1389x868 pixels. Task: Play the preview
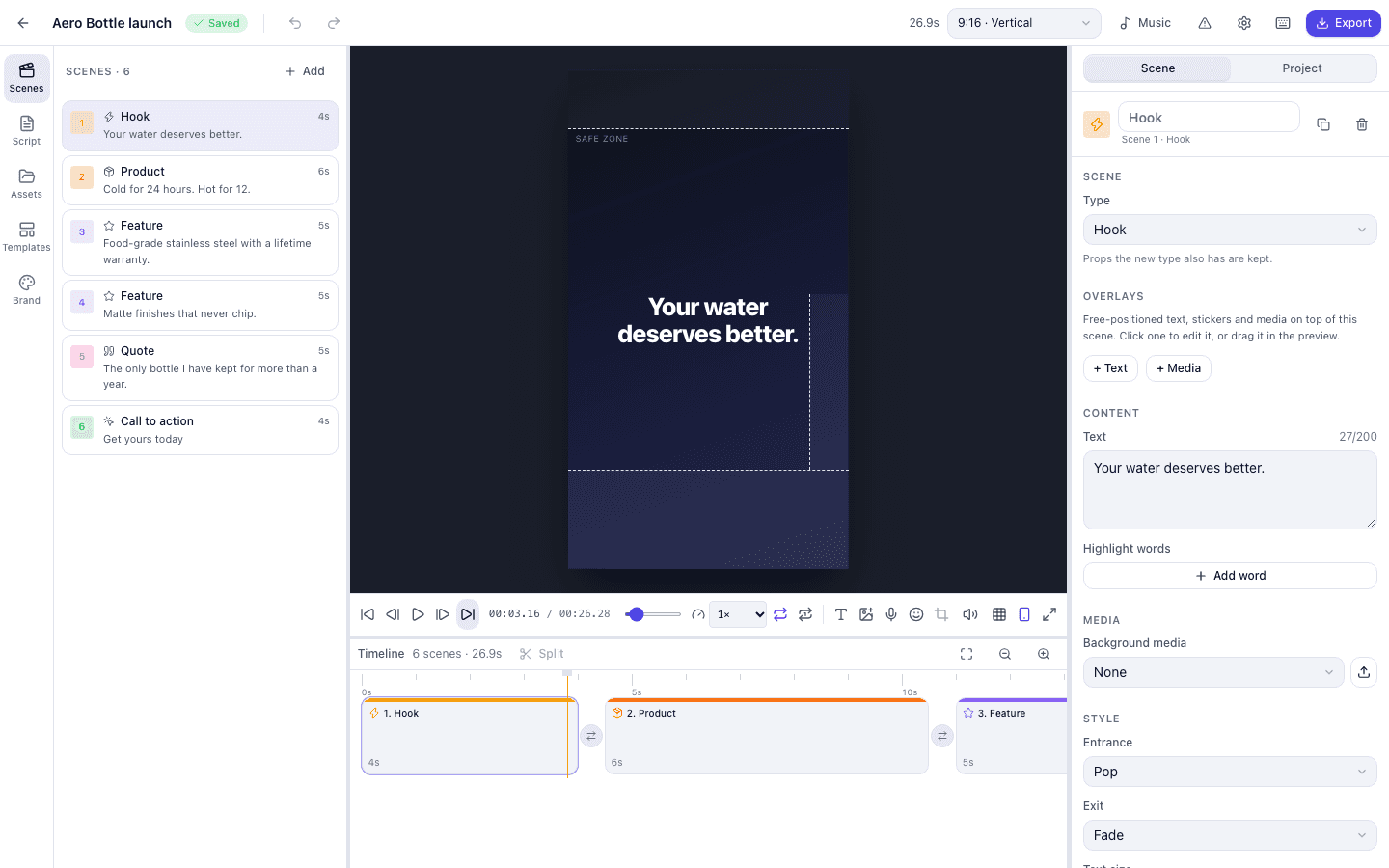(x=418, y=614)
